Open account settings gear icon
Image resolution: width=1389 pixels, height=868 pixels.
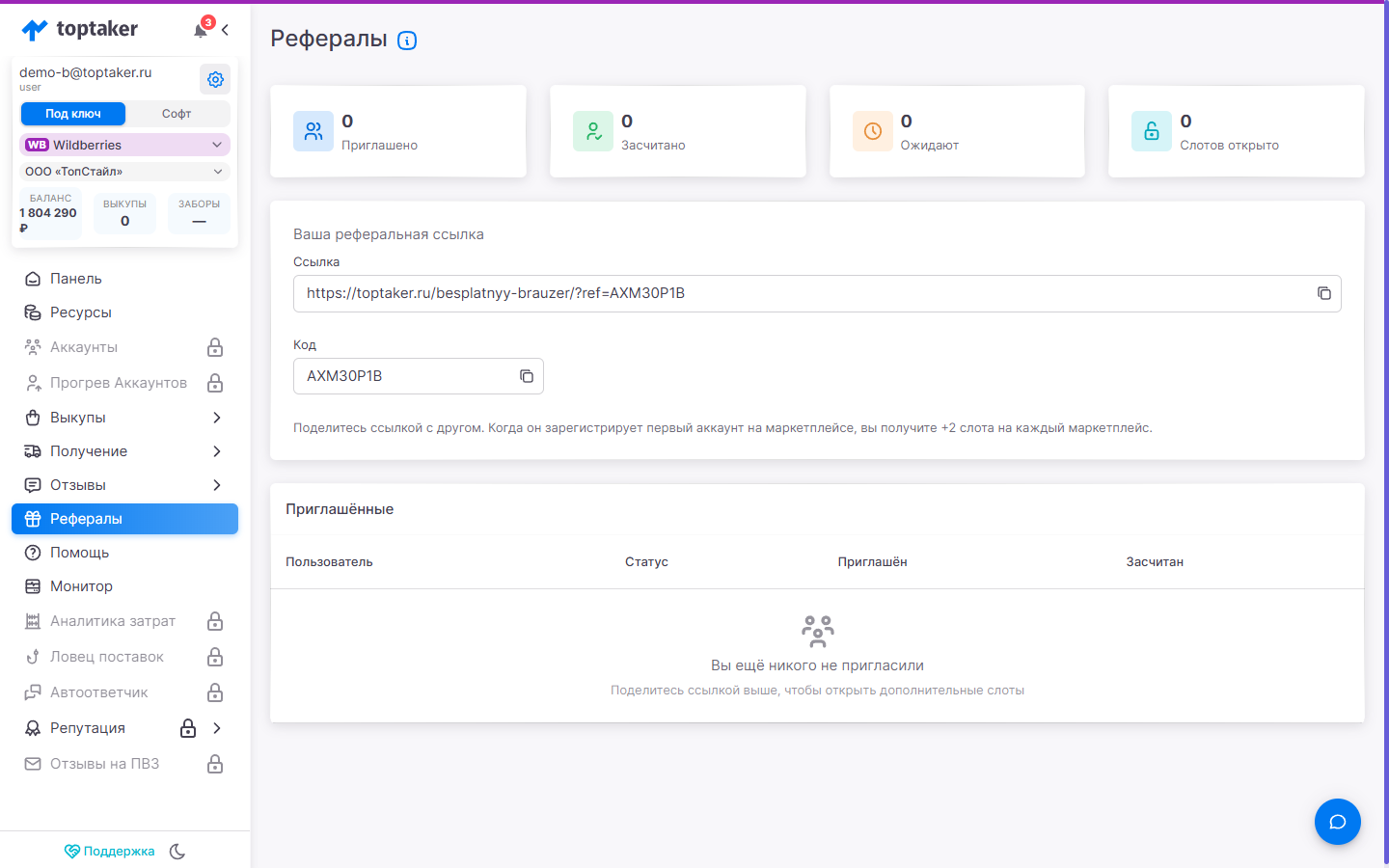pyautogui.click(x=215, y=79)
